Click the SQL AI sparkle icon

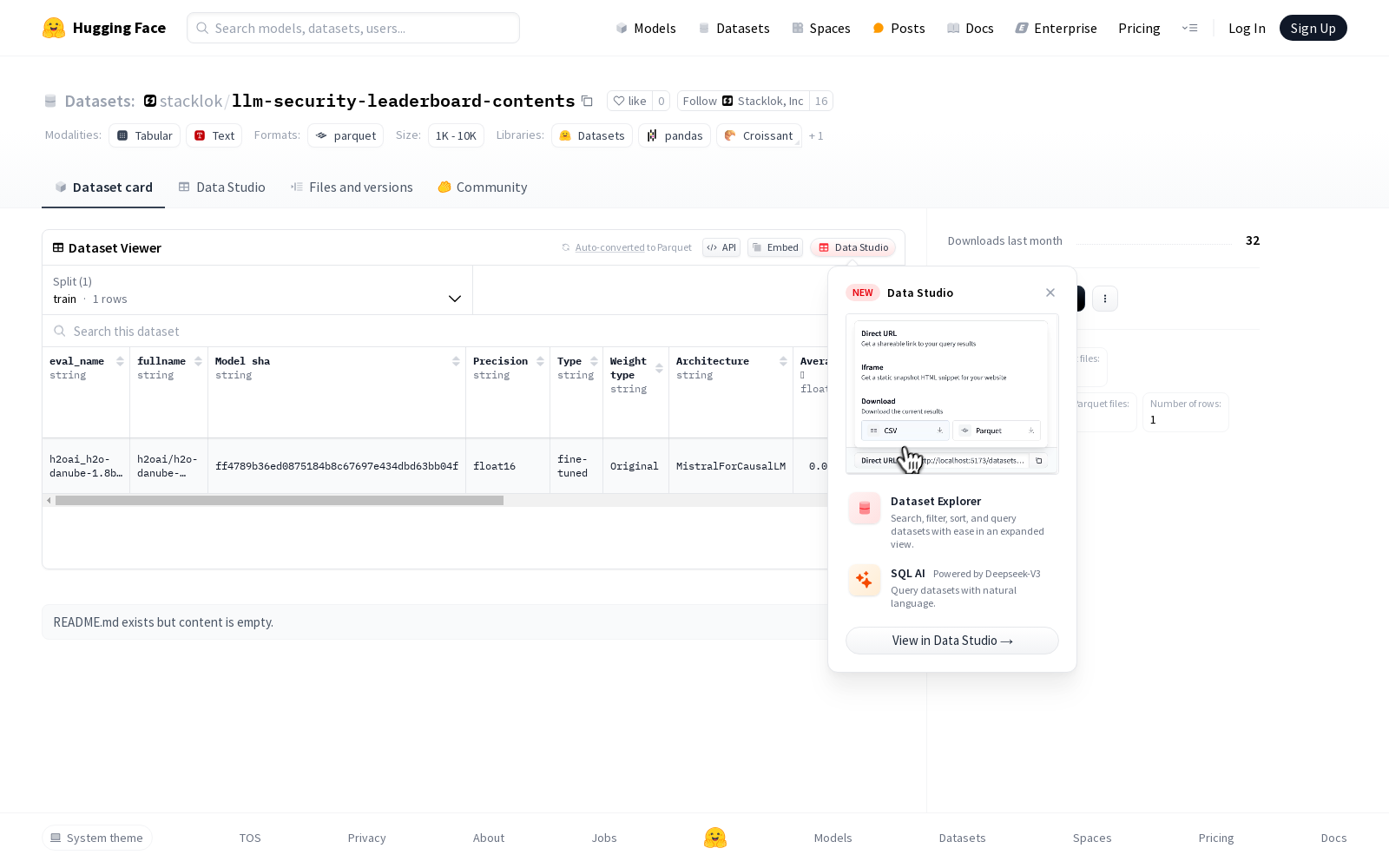pos(865,581)
